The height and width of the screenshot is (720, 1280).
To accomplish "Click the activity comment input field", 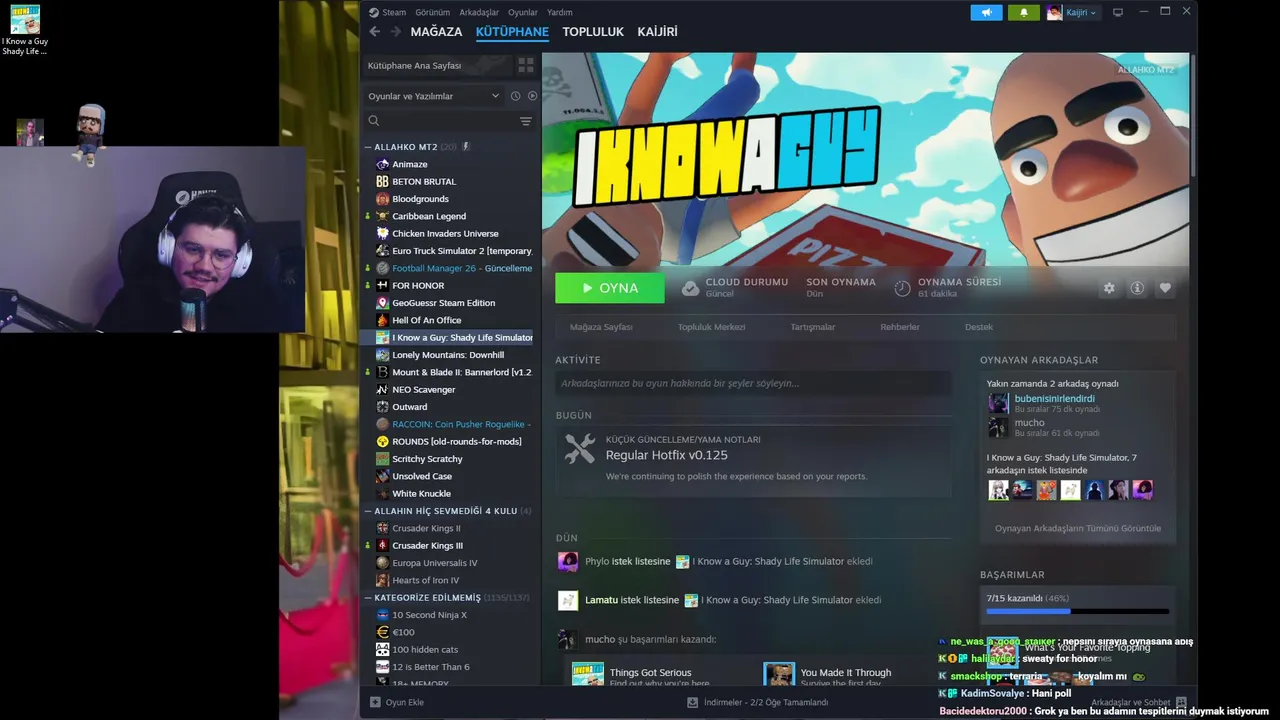I will coord(754,383).
